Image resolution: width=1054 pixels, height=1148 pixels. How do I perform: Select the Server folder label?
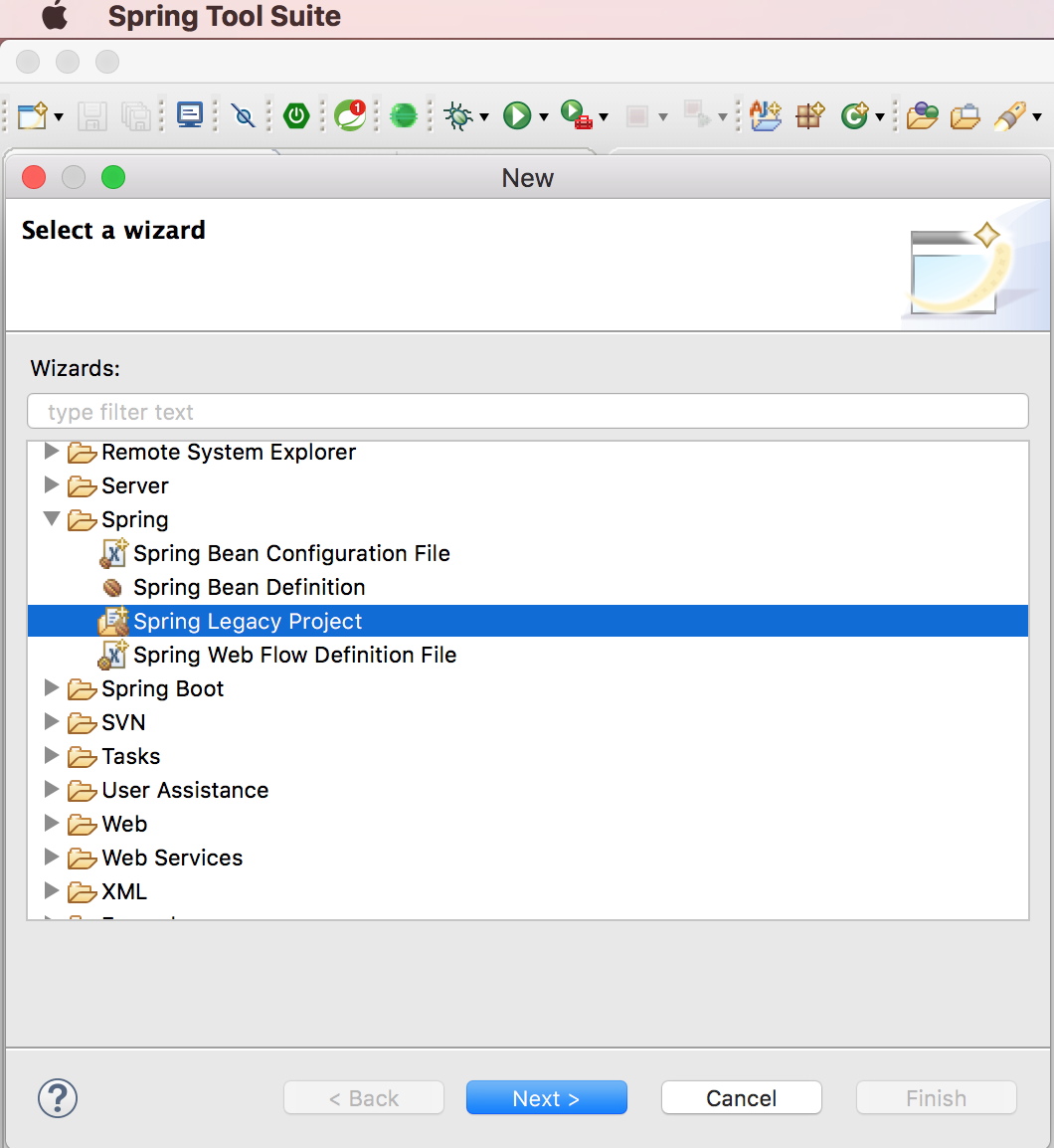click(134, 486)
